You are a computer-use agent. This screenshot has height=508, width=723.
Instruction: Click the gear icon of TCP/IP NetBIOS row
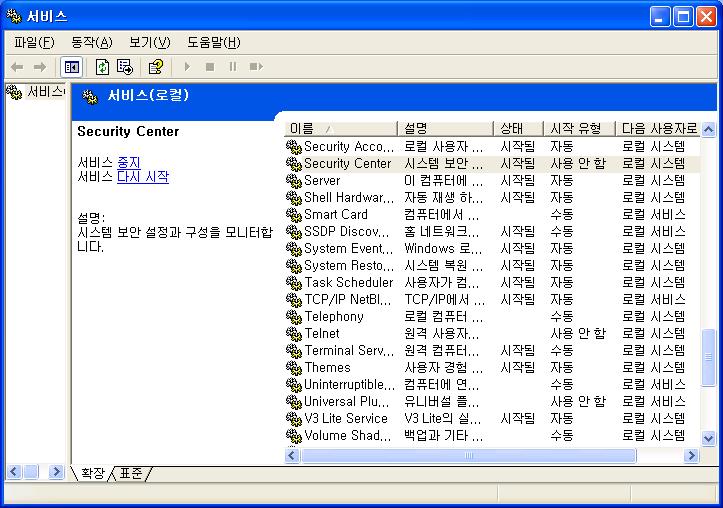click(294, 300)
